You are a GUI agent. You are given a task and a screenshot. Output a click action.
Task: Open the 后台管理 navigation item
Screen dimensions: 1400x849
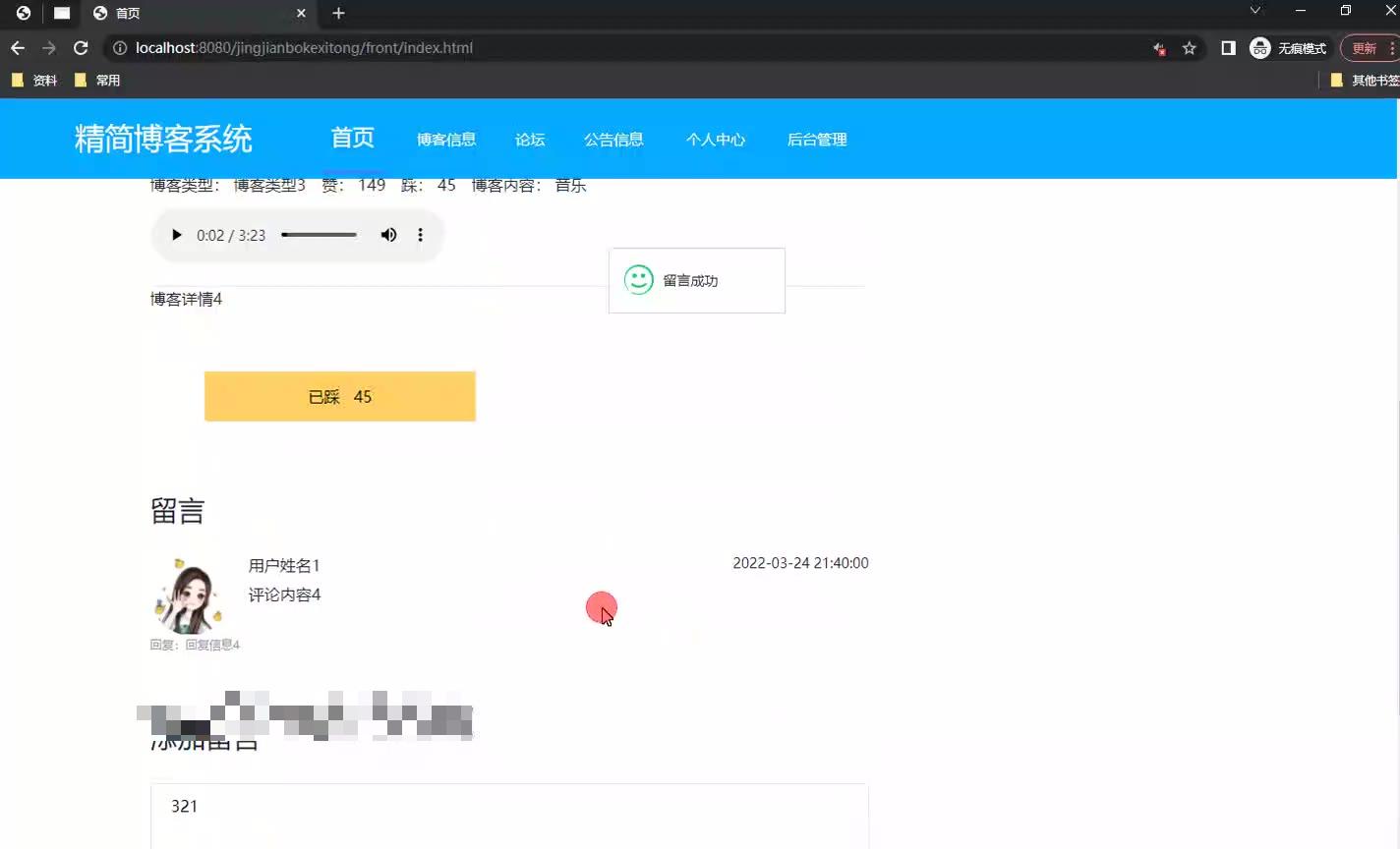coord(817,140)
